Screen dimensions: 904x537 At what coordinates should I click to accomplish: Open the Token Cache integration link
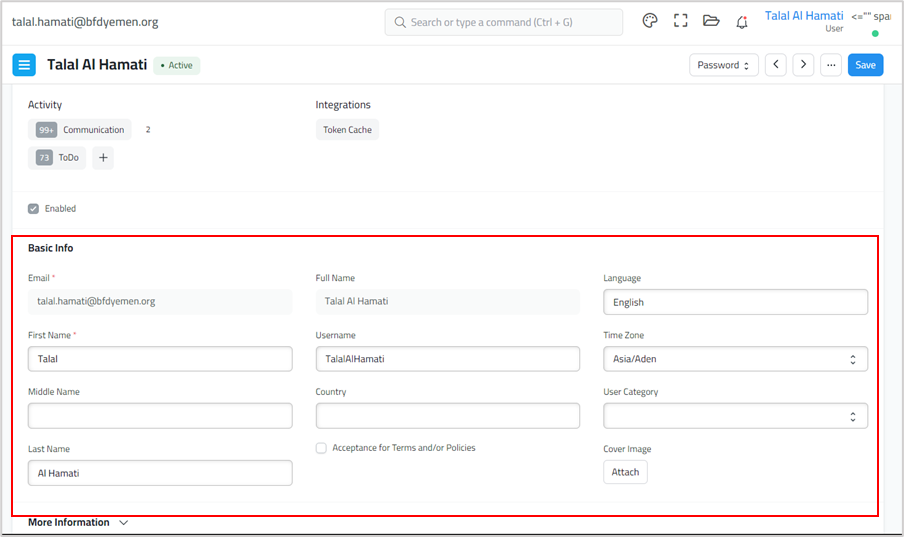(347, 130)
